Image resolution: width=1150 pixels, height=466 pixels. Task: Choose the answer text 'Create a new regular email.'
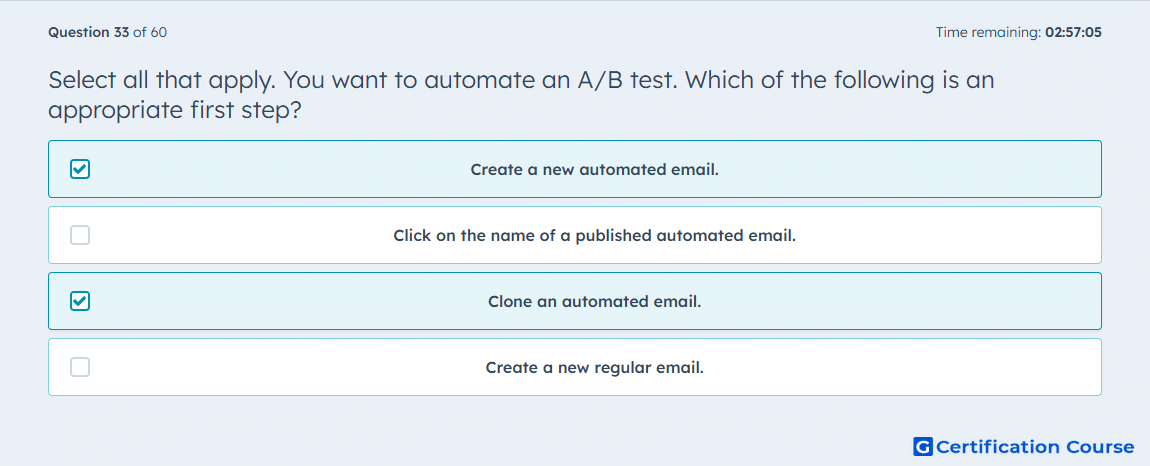click(595, 368)
